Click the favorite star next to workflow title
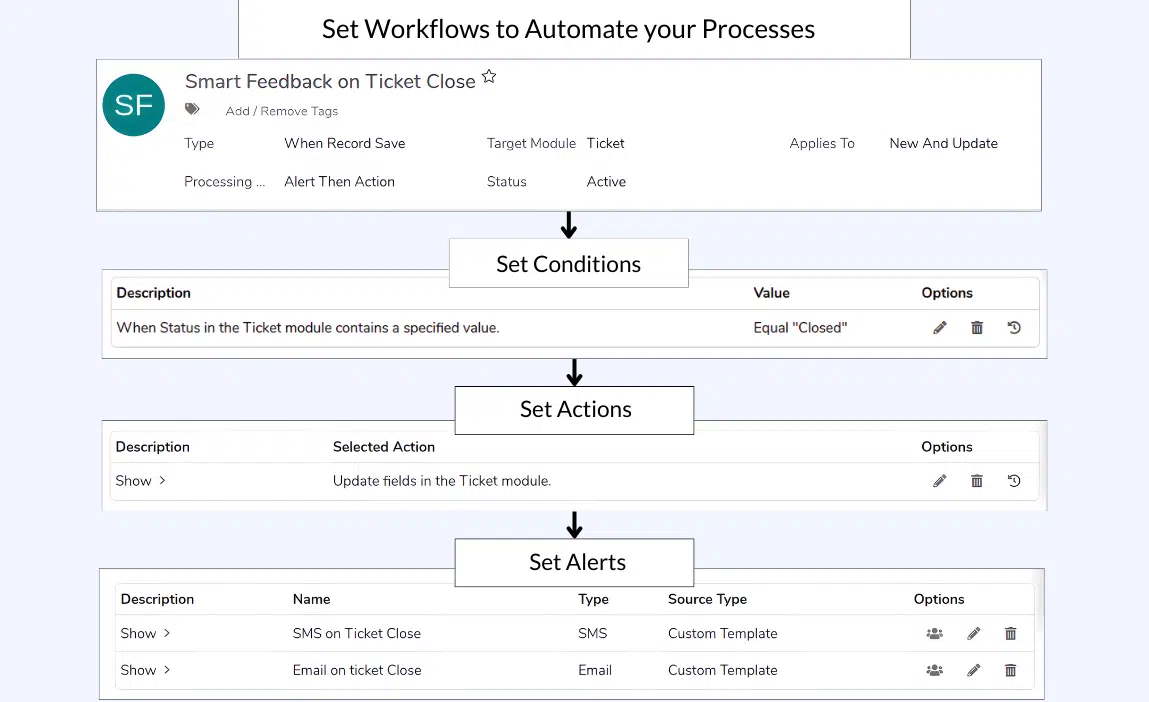Screen dimensions: 1149x702 pyautogui.click(x=489, y=76)
